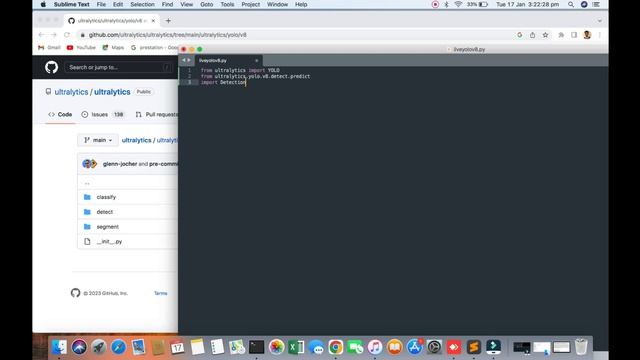Open the File menu
This screenshot has height=360, width=640.
click(x=101, y=4)
